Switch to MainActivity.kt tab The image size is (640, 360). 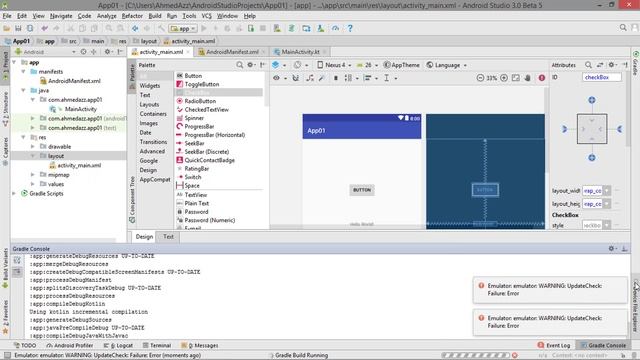pos(300,52)
